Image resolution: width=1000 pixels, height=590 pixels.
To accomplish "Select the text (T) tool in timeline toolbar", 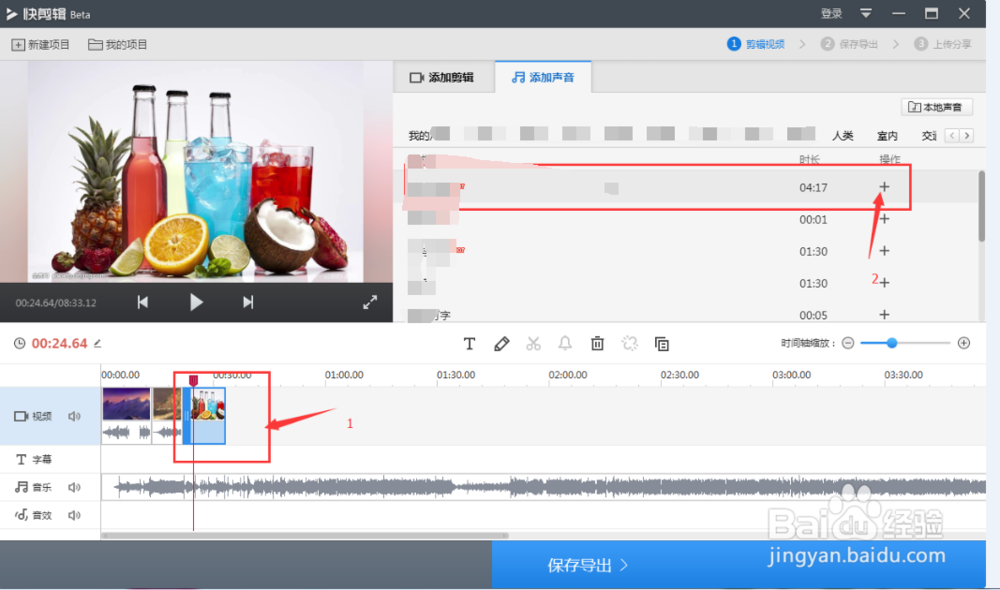I will (469, 344).
